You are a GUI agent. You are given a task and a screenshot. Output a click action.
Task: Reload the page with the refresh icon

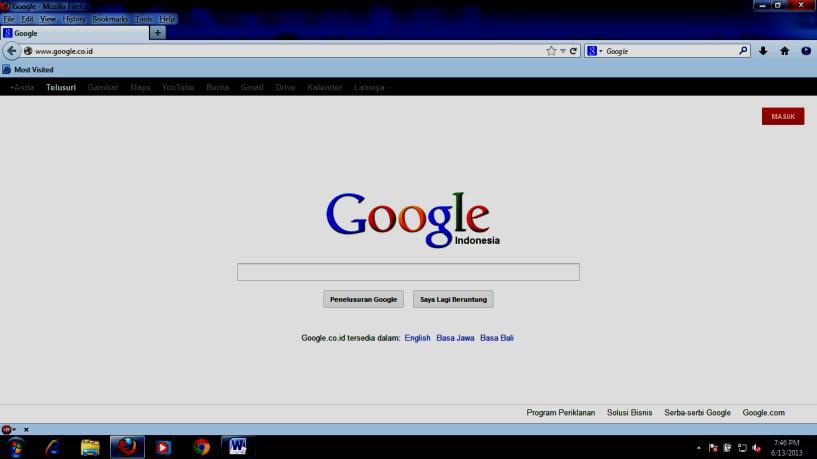click(x=573, y=51)
